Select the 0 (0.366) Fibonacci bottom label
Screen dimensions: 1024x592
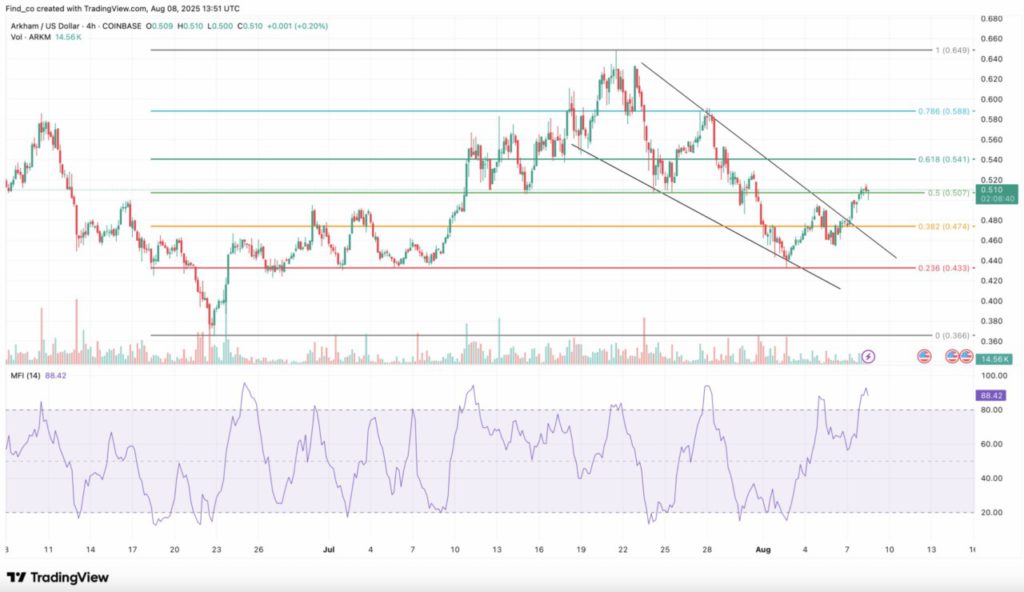tap(950, 336)
